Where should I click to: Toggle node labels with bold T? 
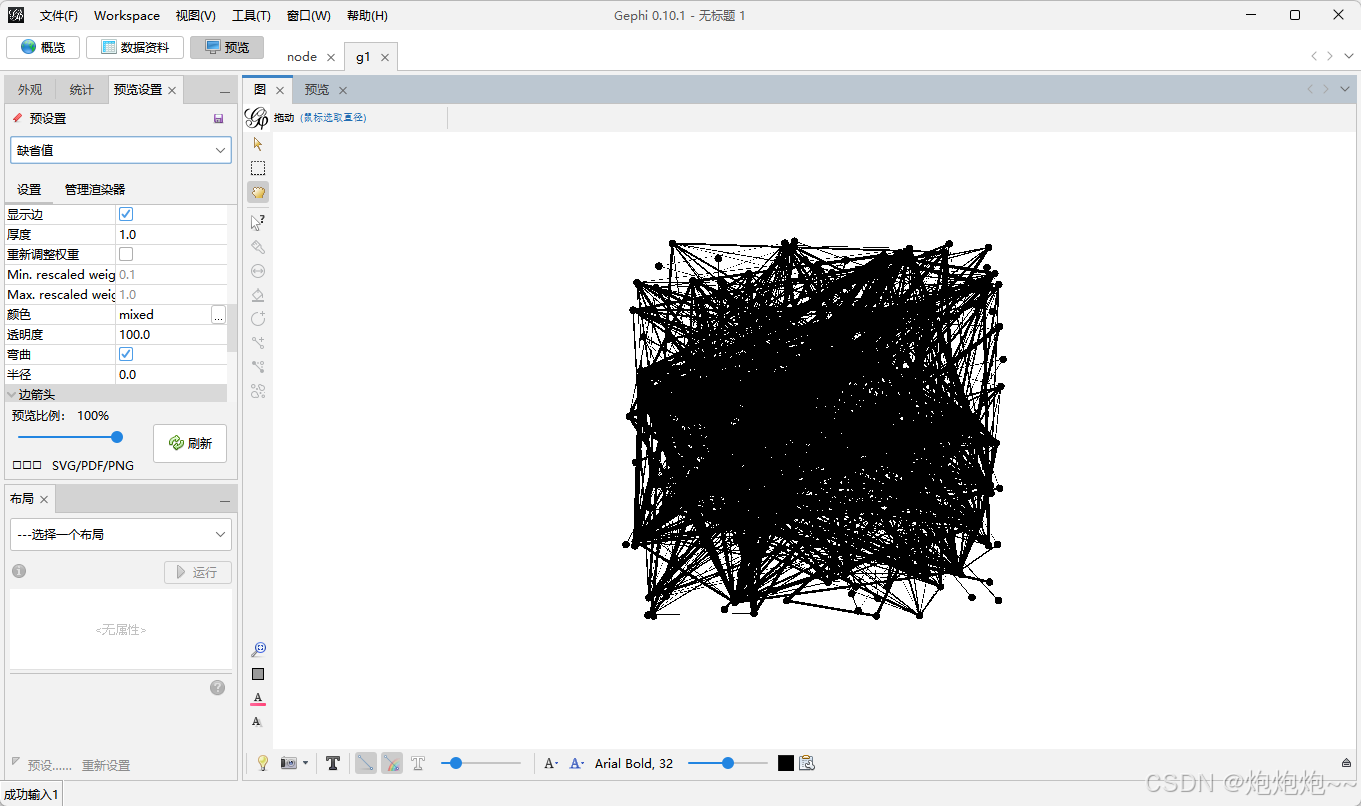click(333, 763)
